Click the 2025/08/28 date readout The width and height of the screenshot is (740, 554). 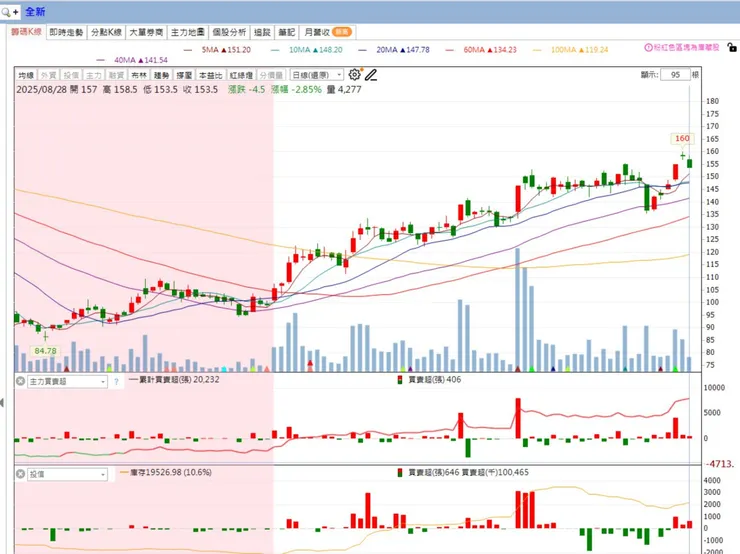coord(42,89)
